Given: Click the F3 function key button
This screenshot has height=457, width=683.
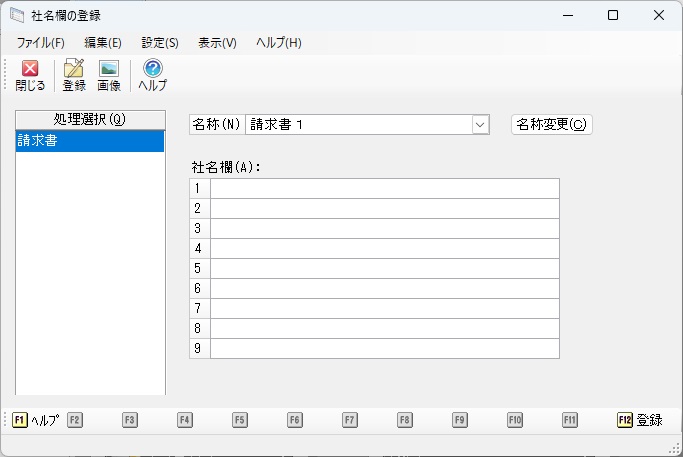Looking at the screenshot, I should (x=129, y=420).
